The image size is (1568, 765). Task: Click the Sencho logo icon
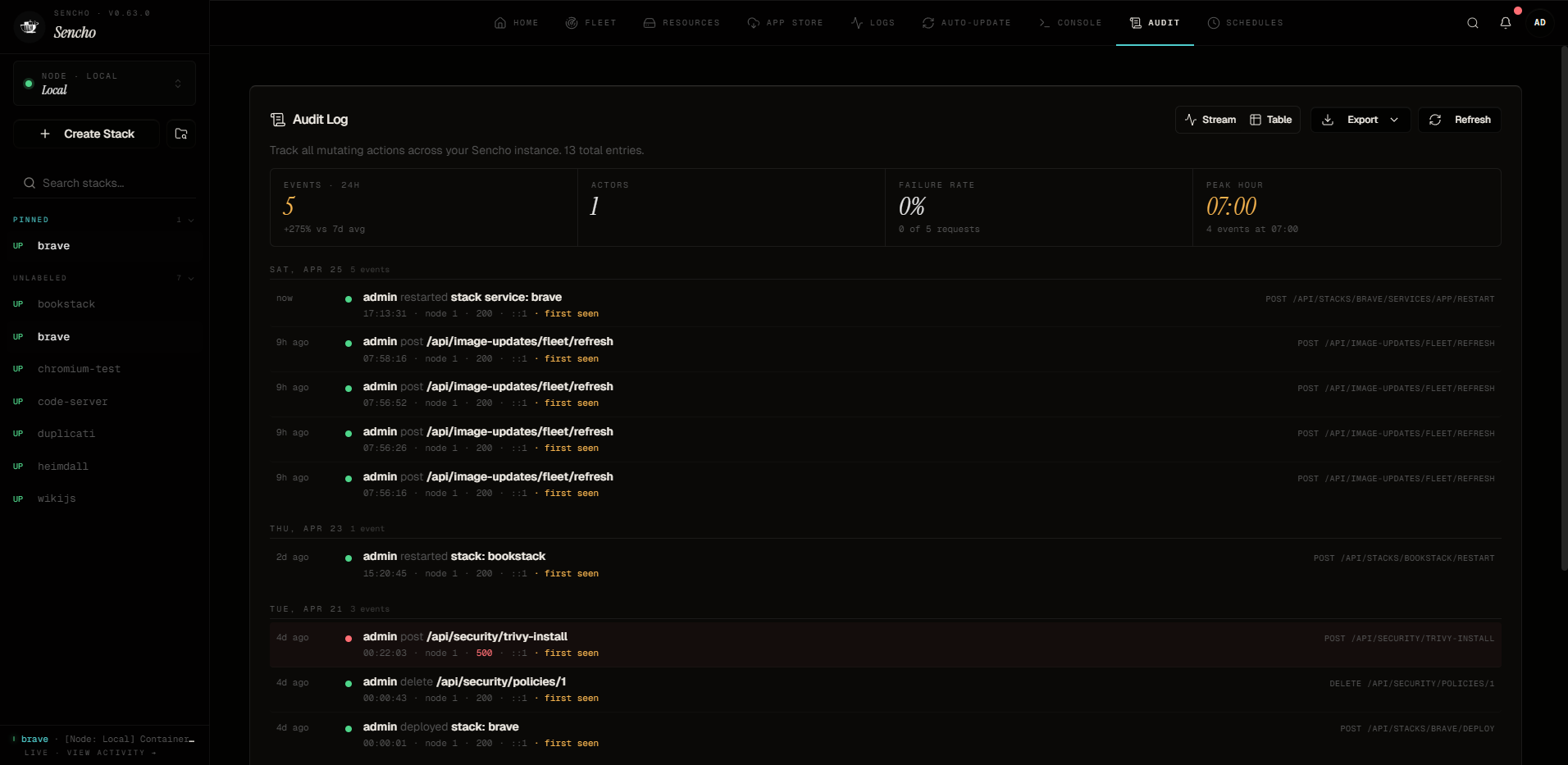click(30, 26)
